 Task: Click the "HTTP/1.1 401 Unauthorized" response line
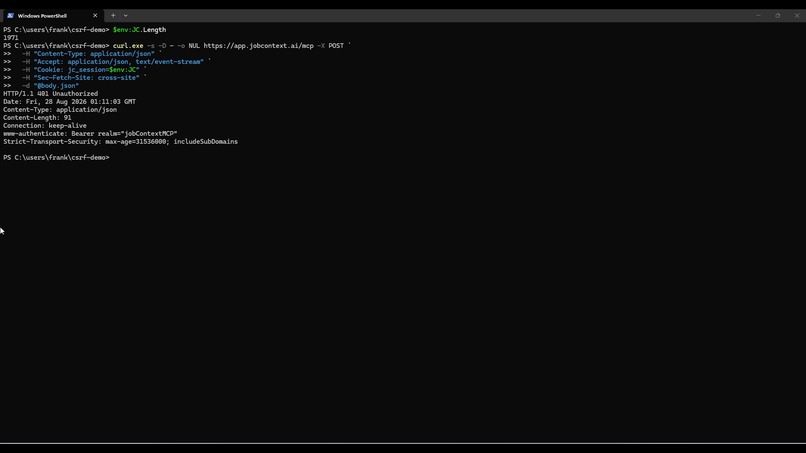[50, 94]
